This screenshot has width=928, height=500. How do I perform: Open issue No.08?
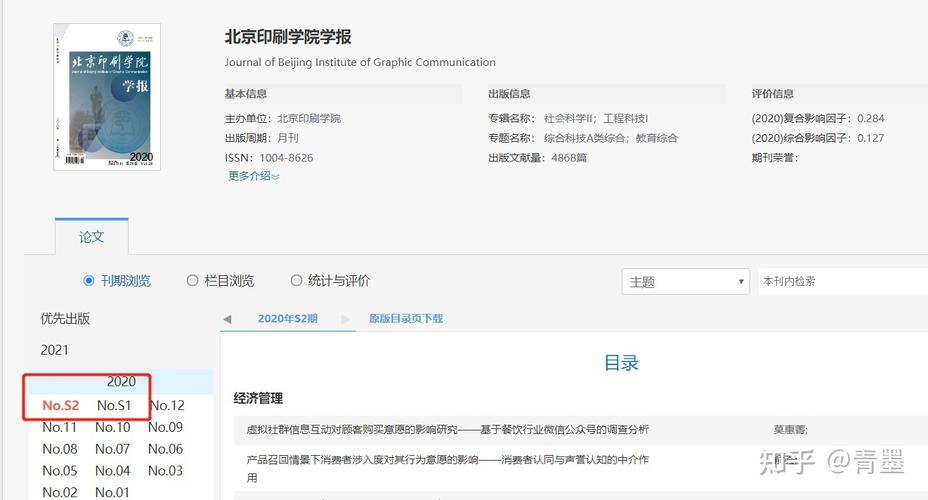click(59, 449)
